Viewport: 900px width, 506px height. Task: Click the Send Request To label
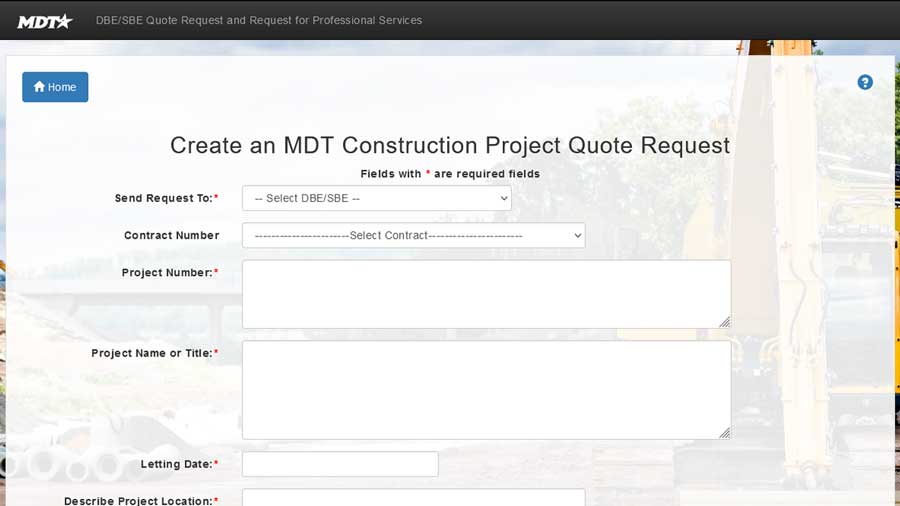166,198
